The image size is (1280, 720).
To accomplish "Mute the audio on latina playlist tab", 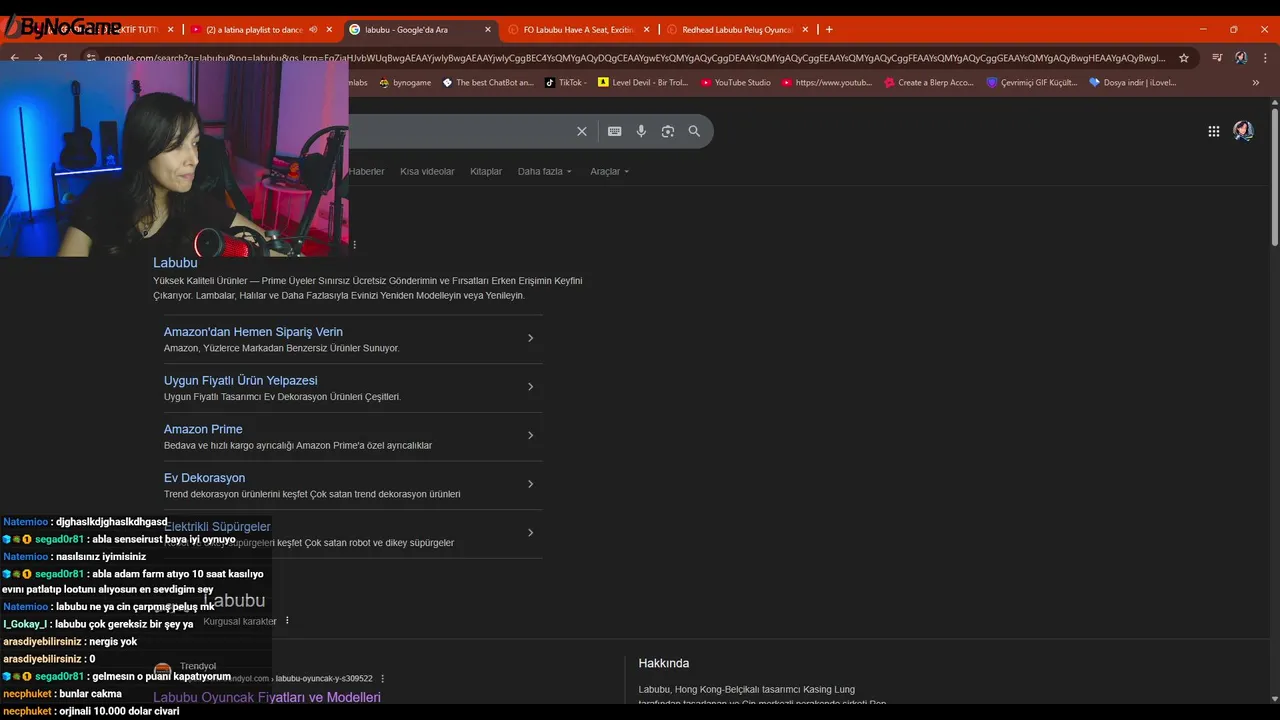I will (313, 30).
